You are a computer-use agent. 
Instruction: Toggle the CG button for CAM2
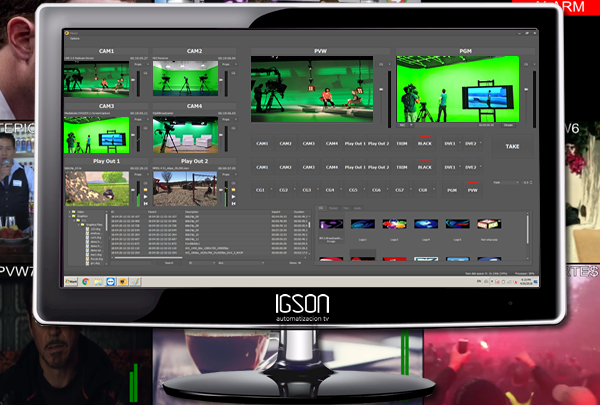(233, 73)
